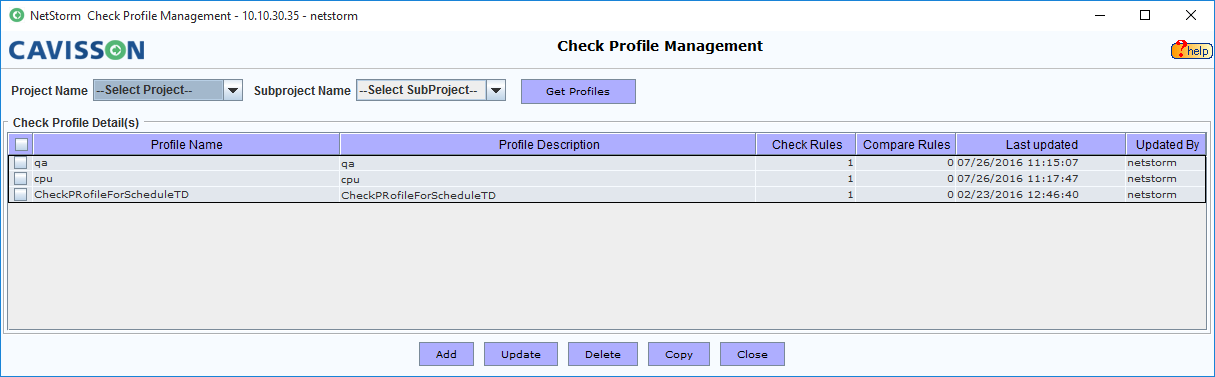Click the Check Rules column header
The width and height of the screenshot is (1215, 377).
pos(807,145)
